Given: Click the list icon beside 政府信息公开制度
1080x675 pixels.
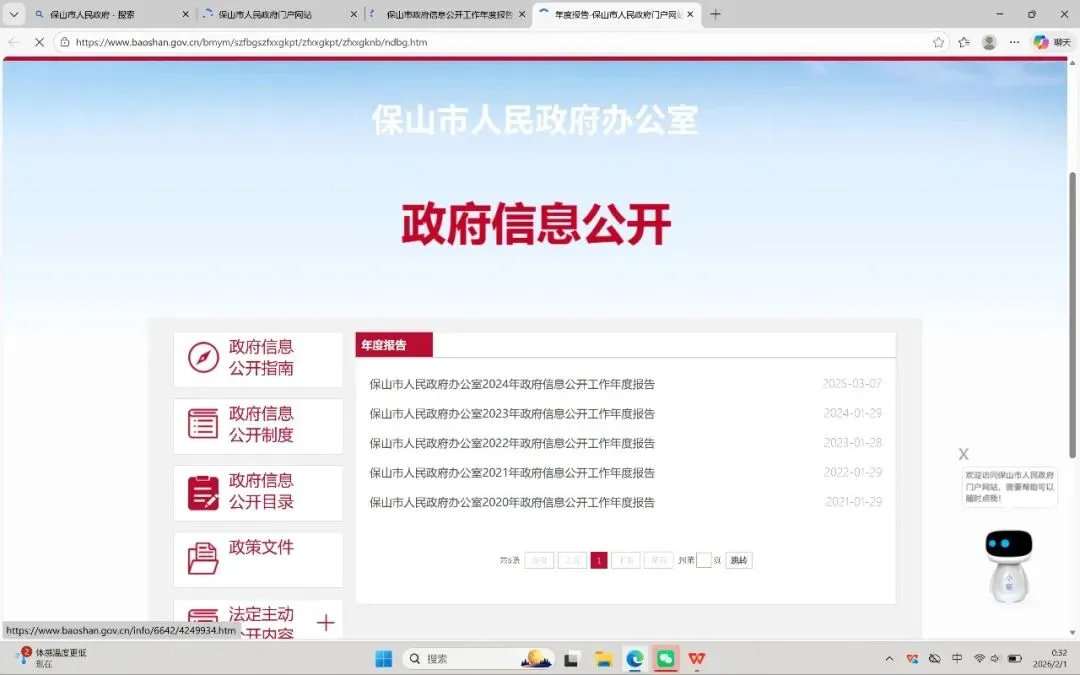Looking at the screenshot, I should (x=203, y=424).
